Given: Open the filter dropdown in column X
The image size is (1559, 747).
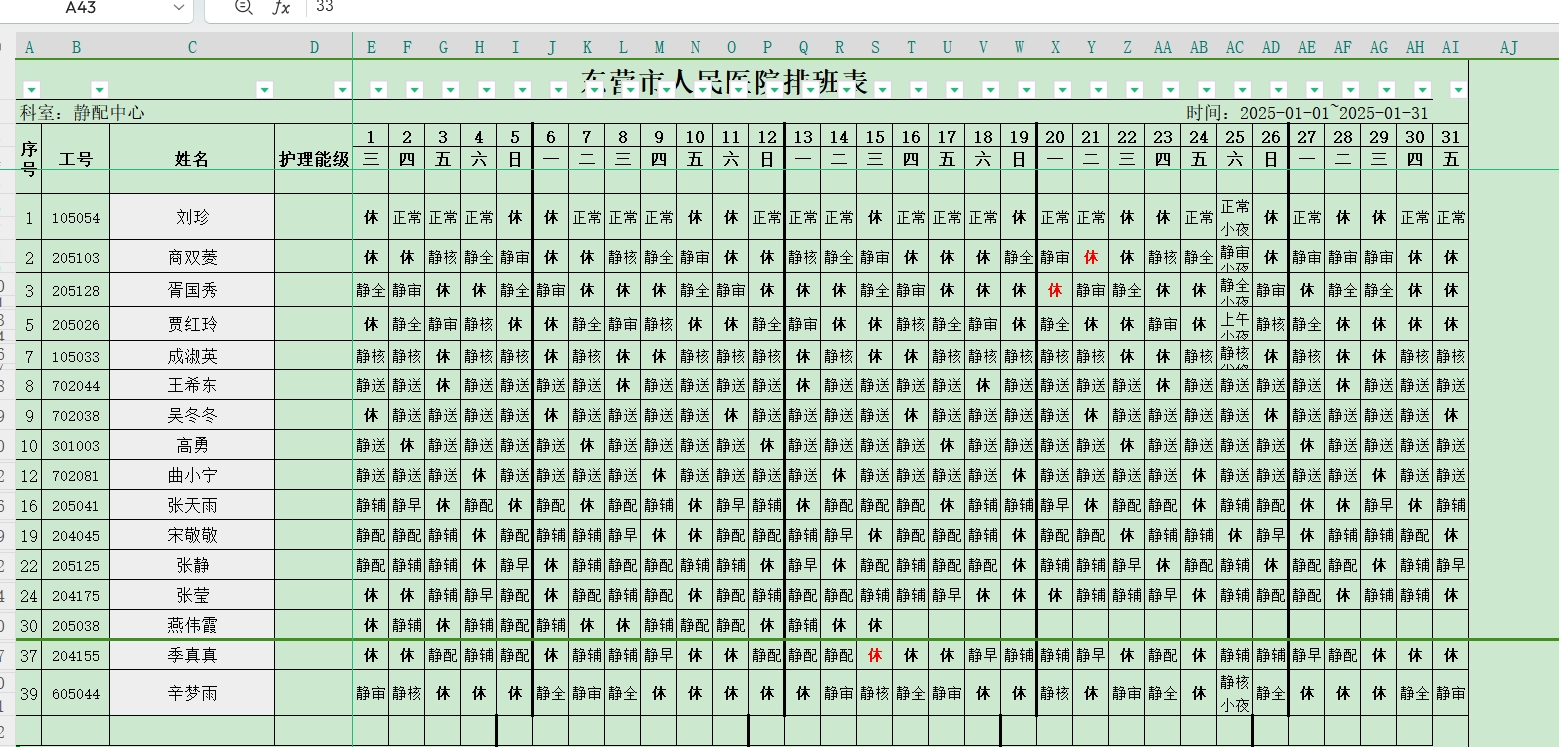Looking at the screenshot, I should [x=1062, y=89].
